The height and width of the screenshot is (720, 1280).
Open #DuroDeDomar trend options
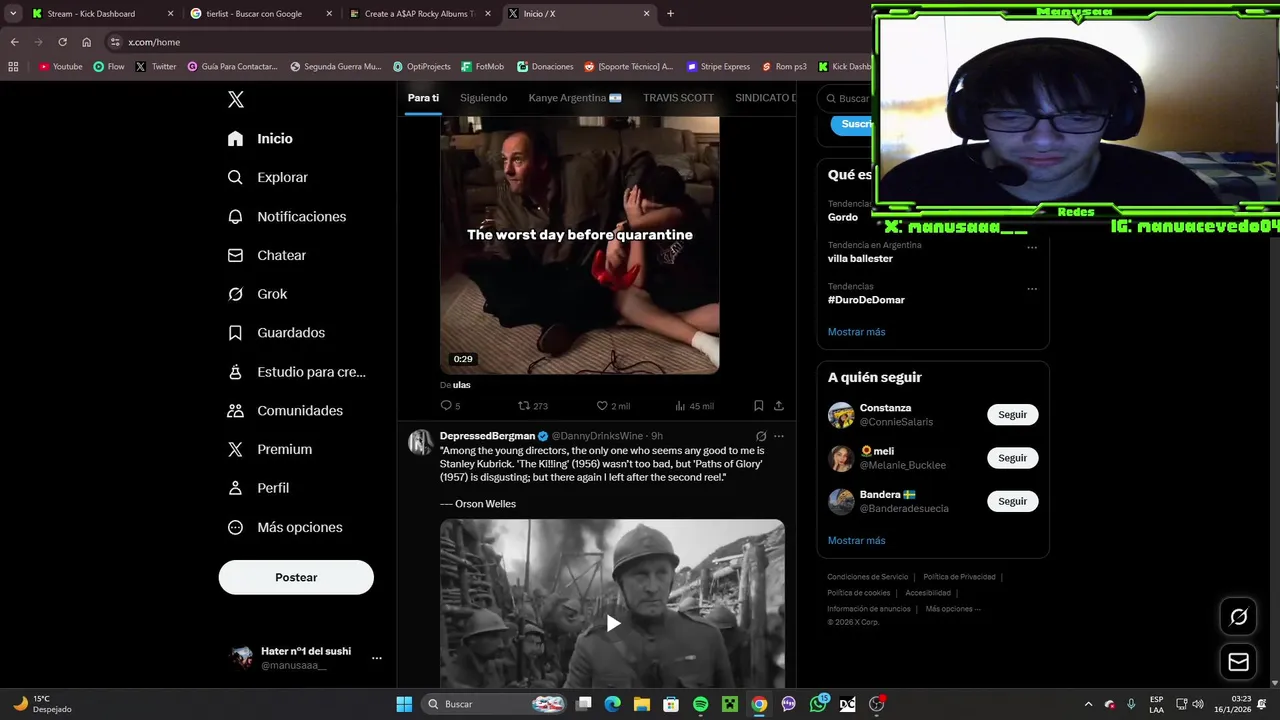coord(1032,289)
